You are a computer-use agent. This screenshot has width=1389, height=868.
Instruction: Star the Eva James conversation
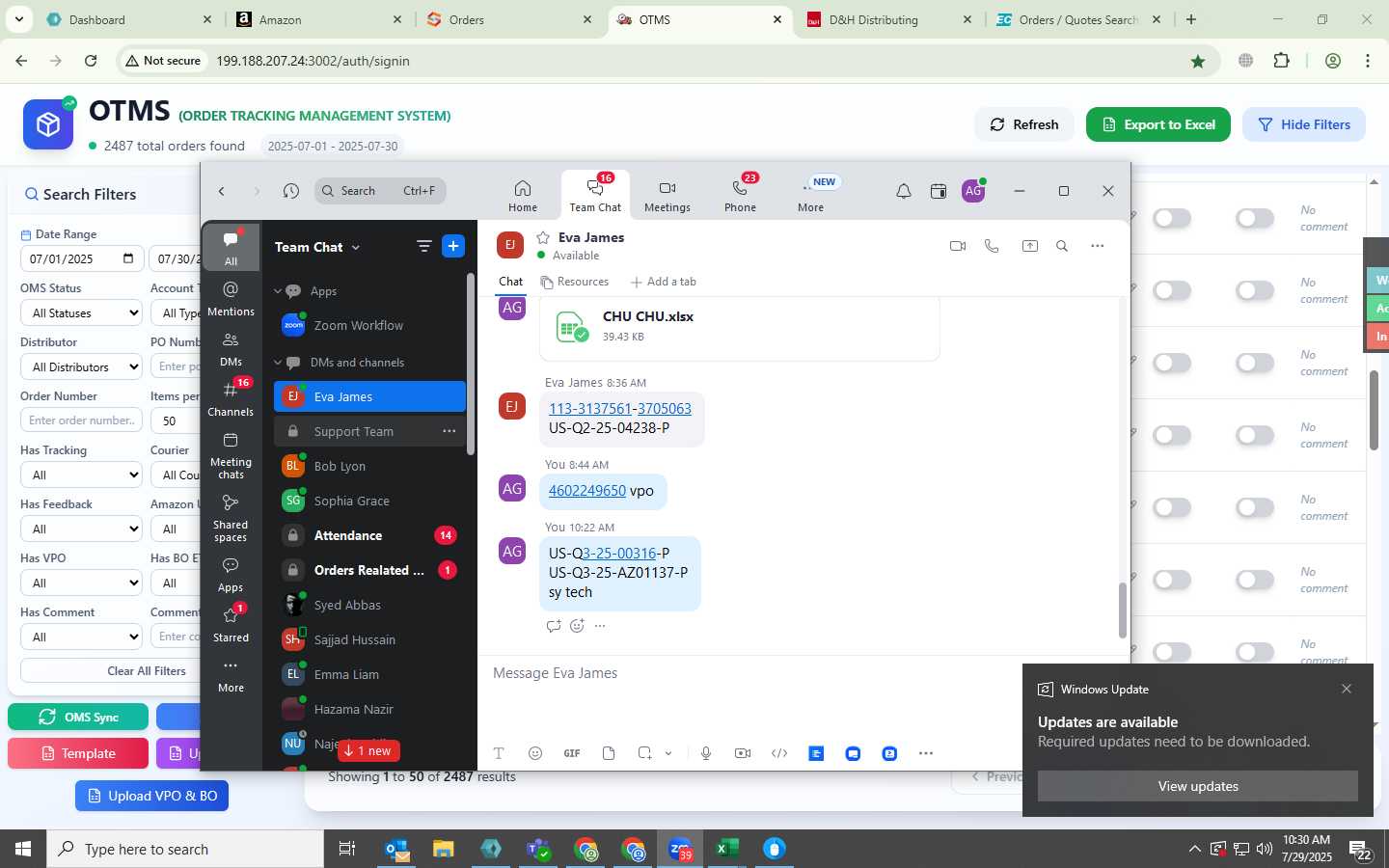(543, 237)
